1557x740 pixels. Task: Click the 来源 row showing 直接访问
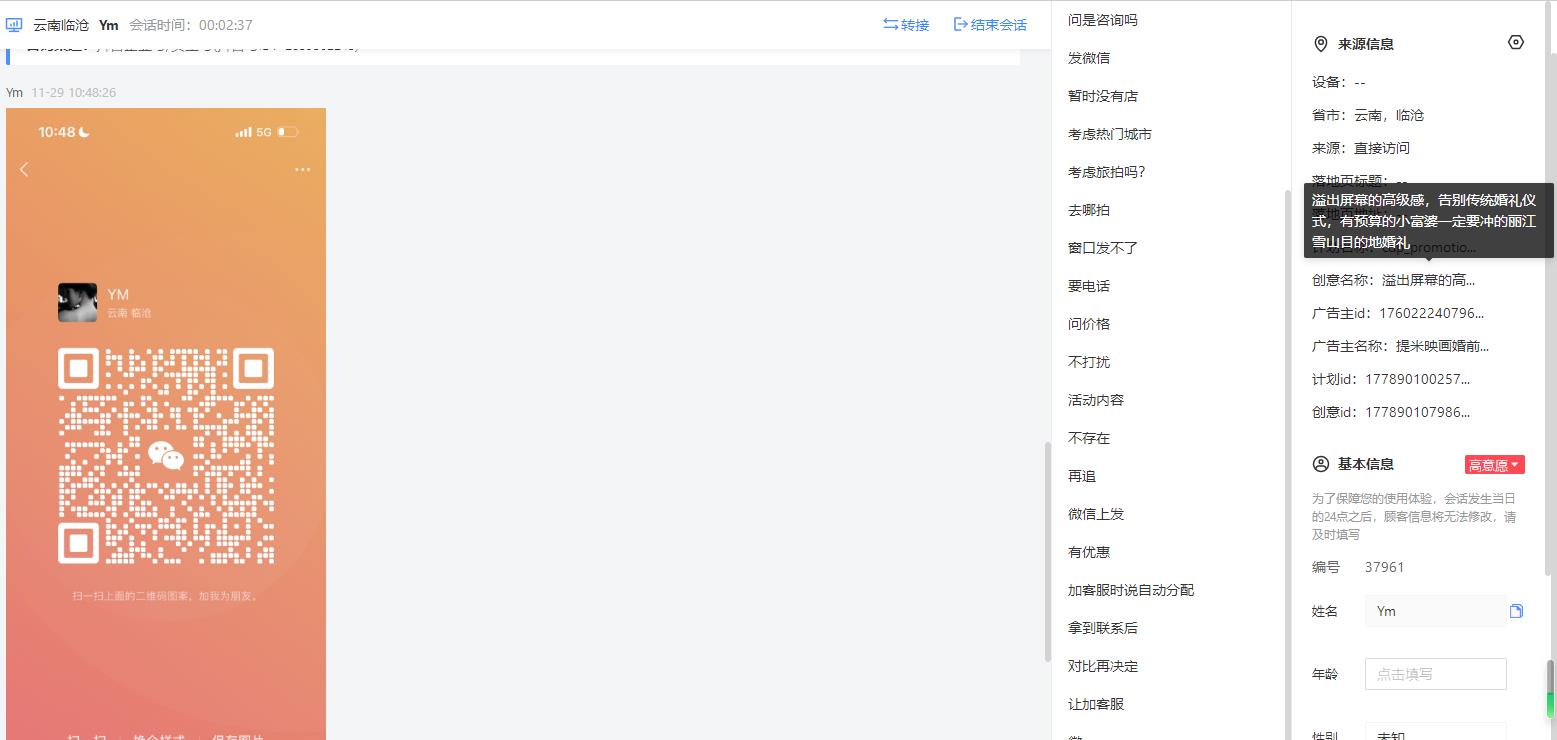coord(1361,148)
